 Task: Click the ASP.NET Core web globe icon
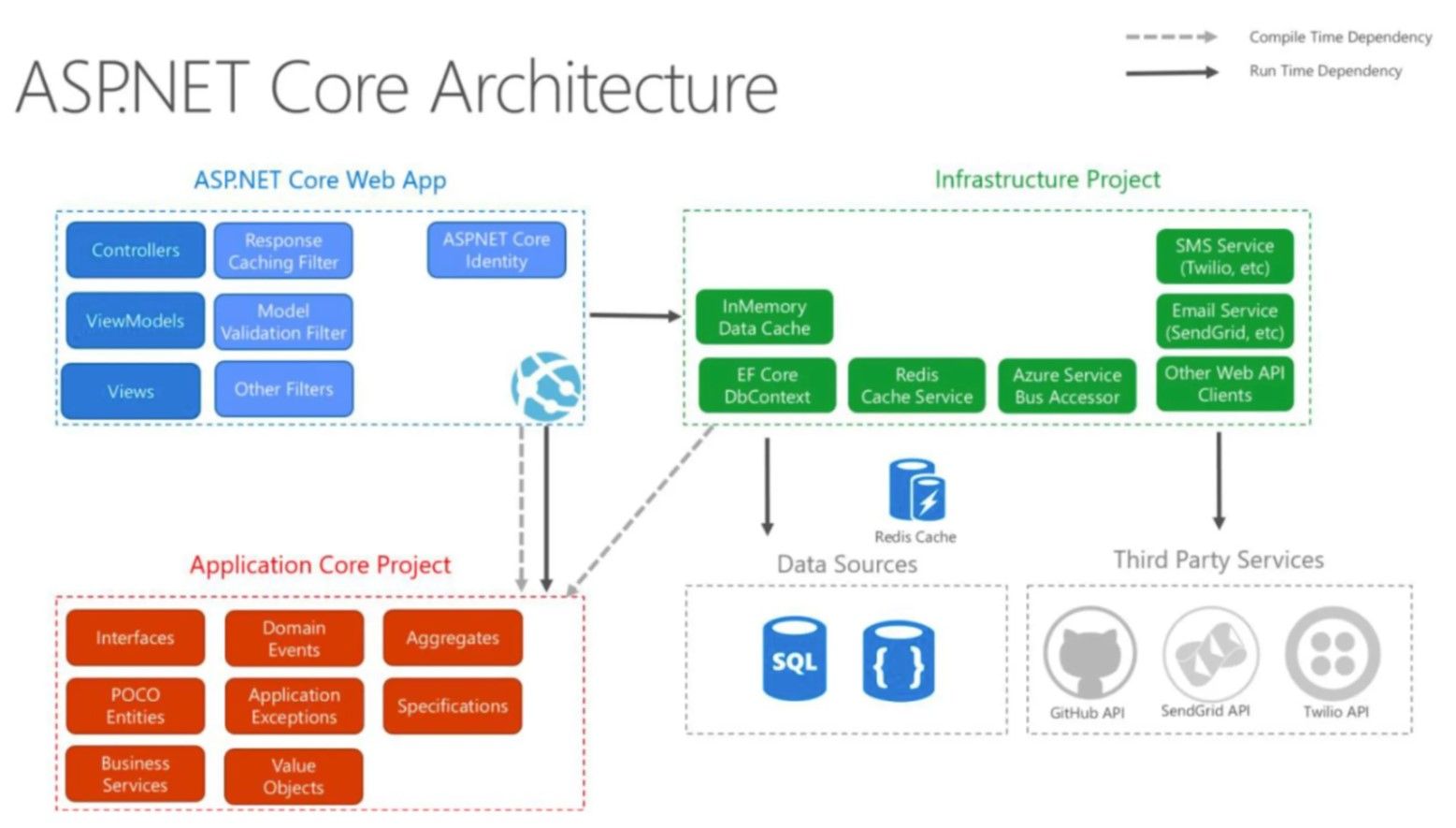(546, 385)
